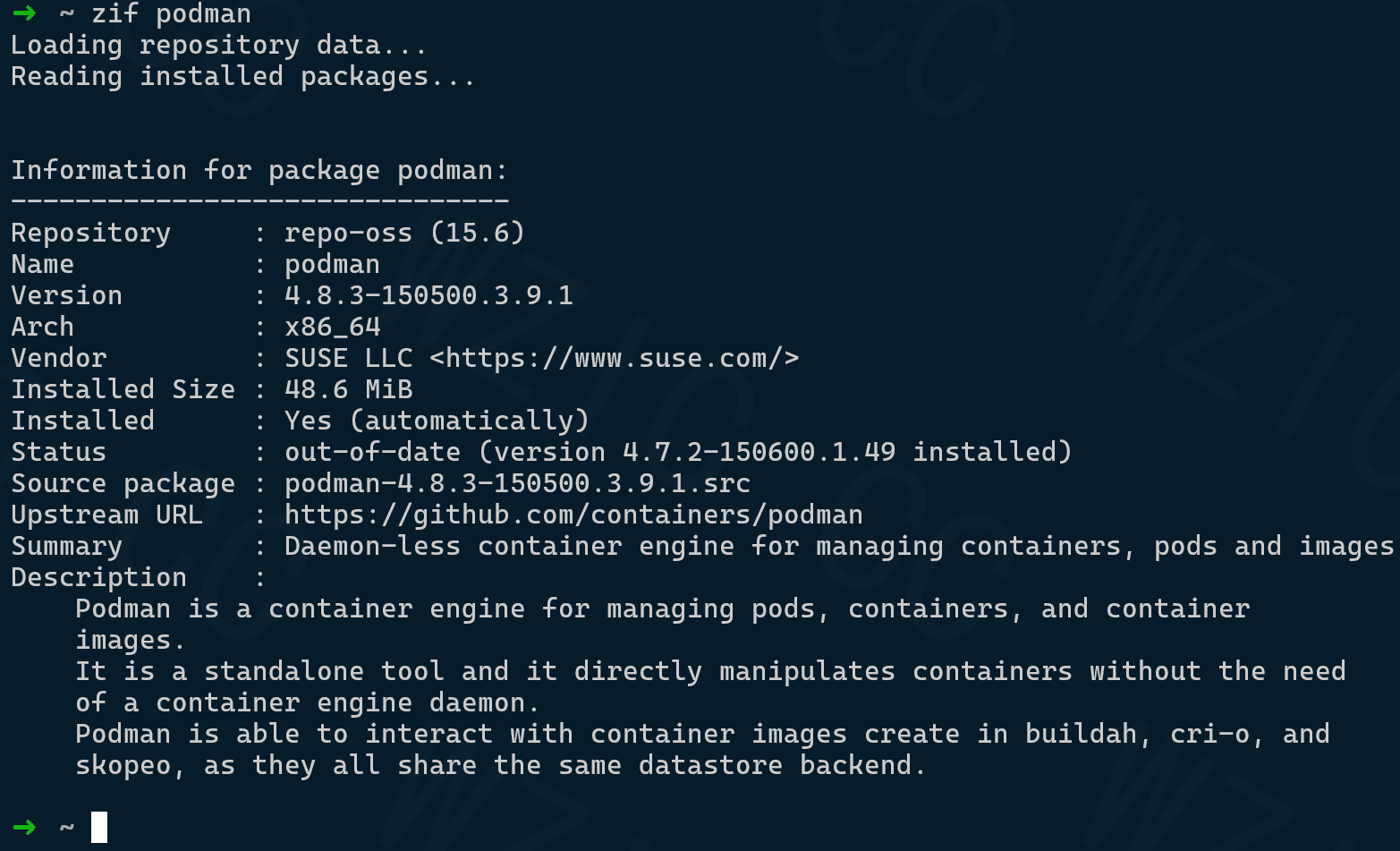1400x851 pixels.
Task: Click the name value "podman"
Action: [x=332, y=264]
